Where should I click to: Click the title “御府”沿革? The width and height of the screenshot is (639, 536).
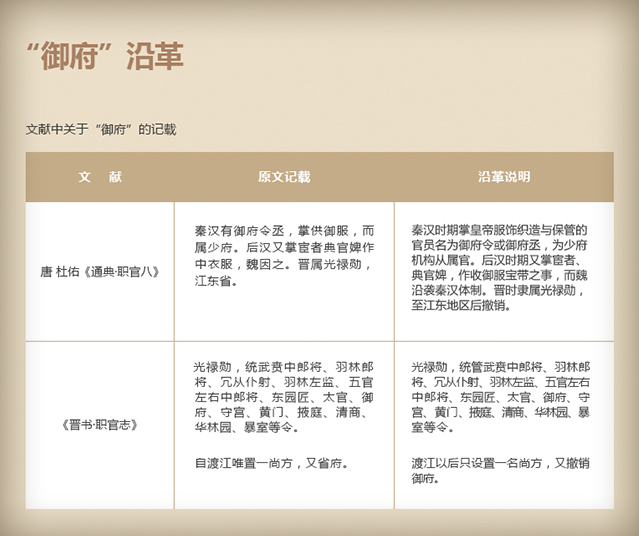pos(105,56)
